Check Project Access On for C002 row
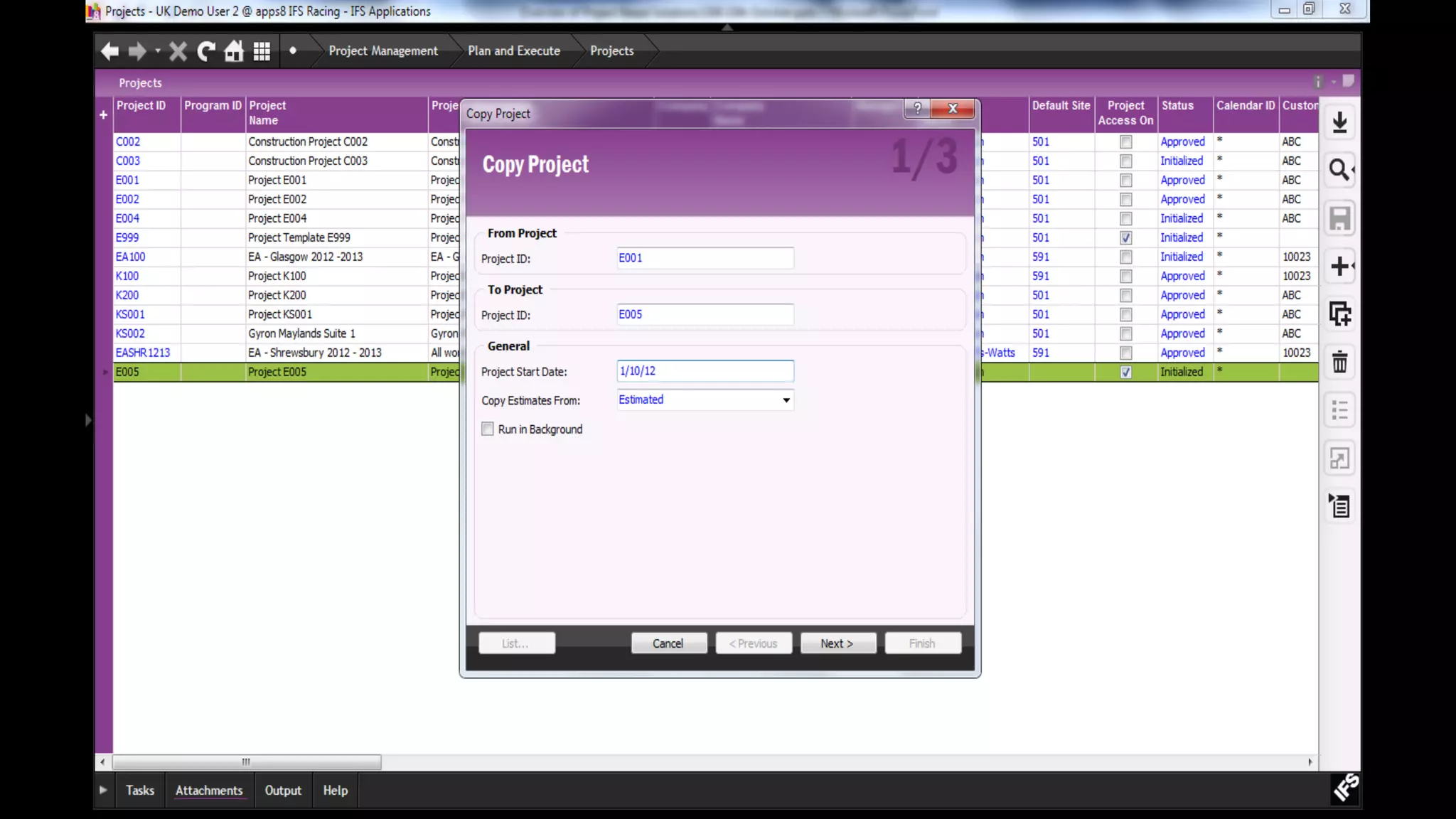Image resolution: width=1456 pixels, height=819 pixels. coord(1125,141)
